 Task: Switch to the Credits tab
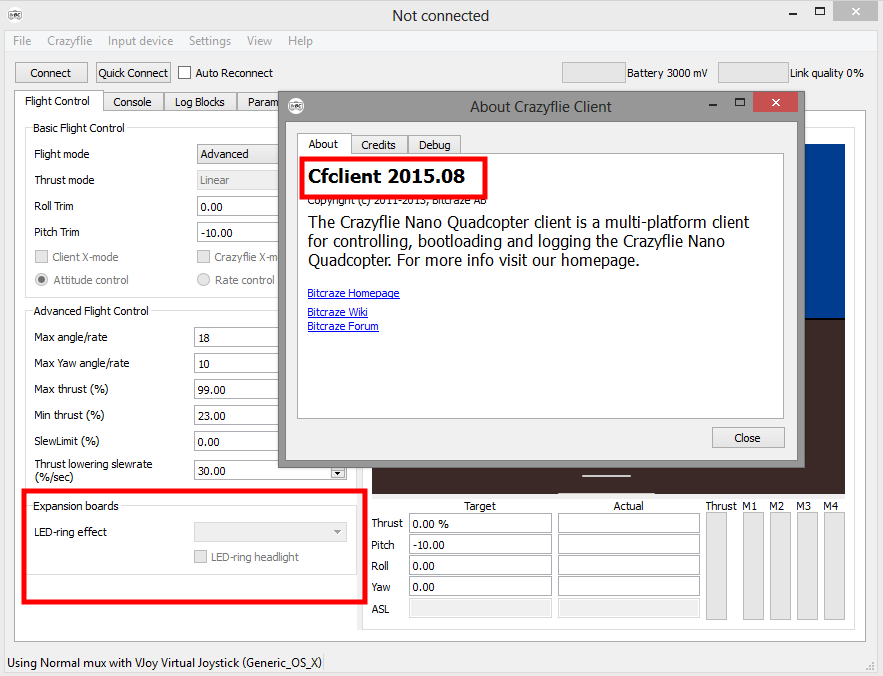(x=378, y=145)
